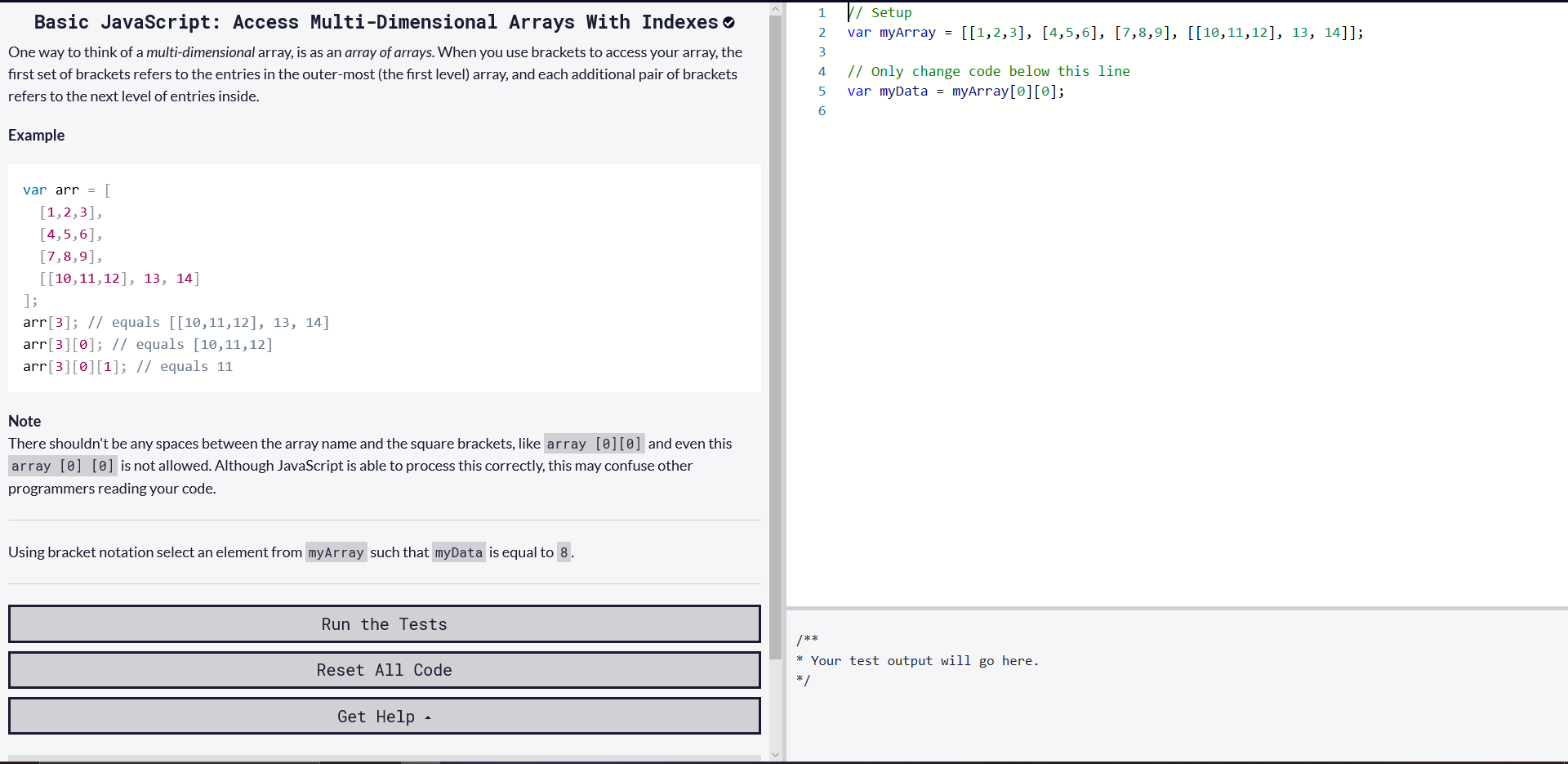
Task: Click the test output placeholder text
Action: point(923,661)
